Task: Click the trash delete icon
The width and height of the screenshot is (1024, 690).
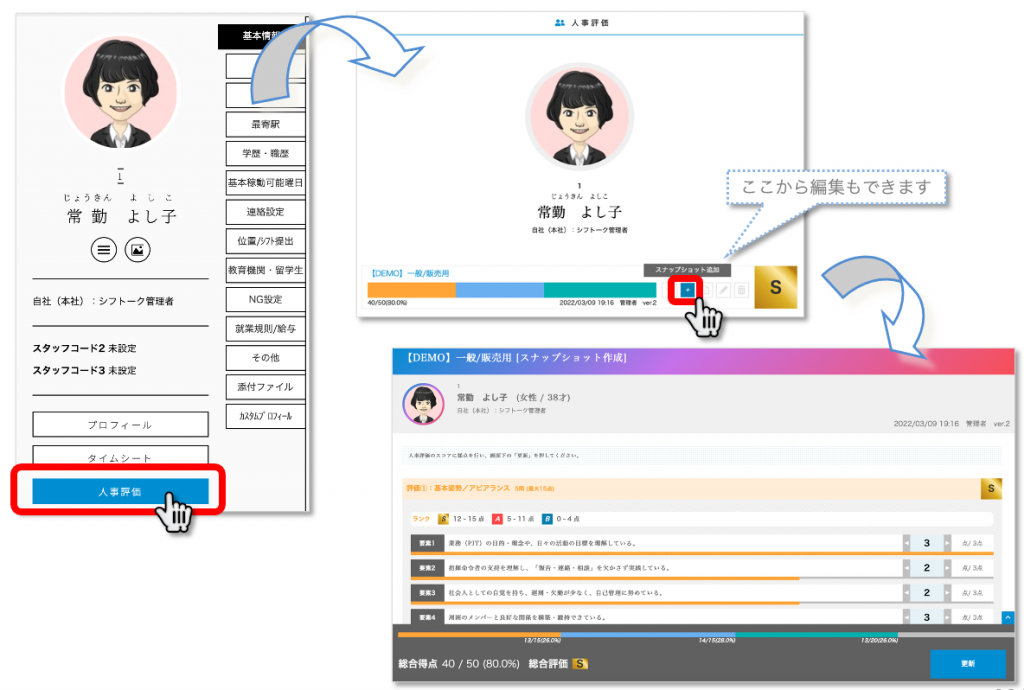Action: click(x=741, y=290)
